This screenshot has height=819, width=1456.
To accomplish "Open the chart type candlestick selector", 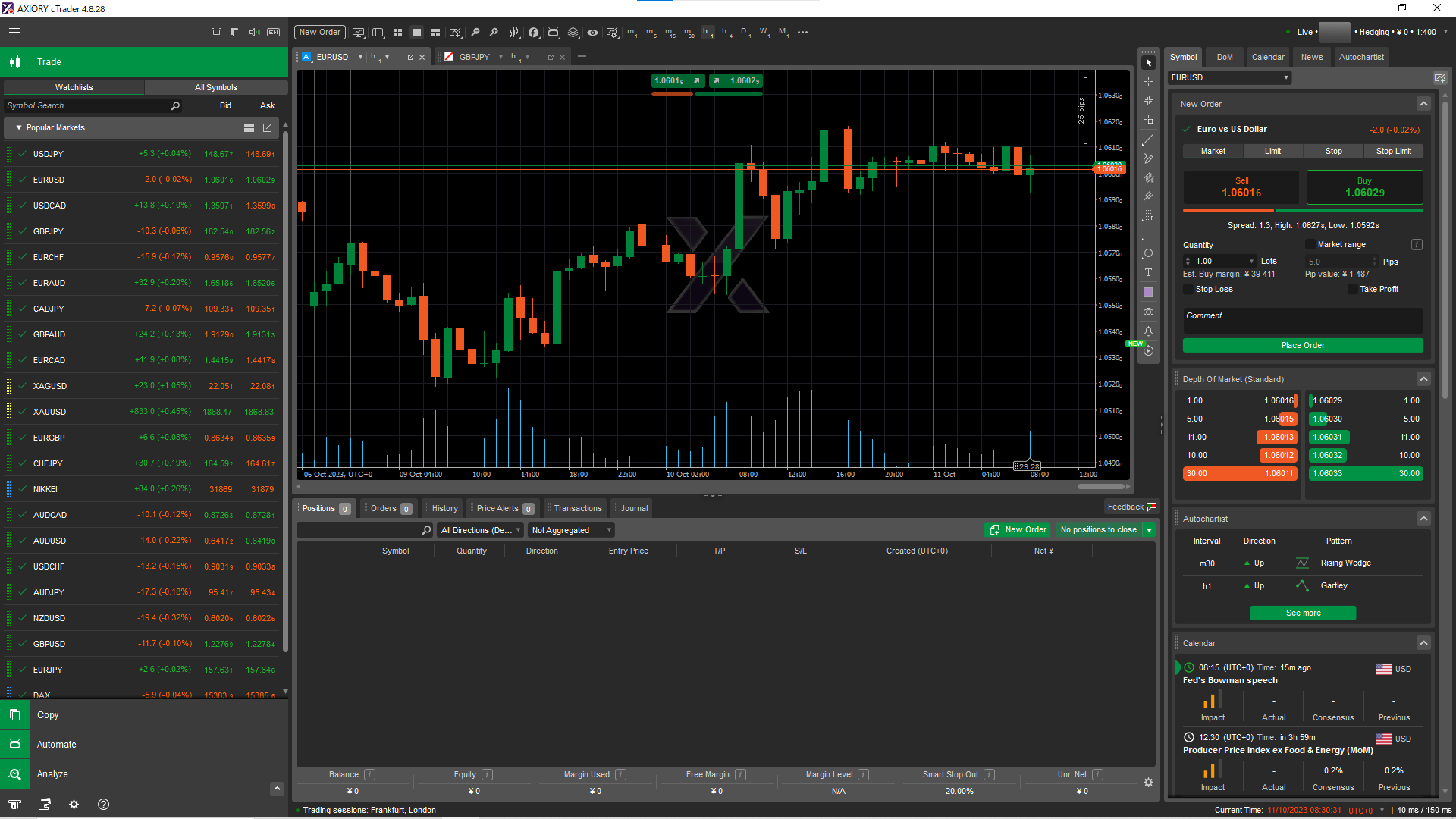I will click(x=514, y=33).
